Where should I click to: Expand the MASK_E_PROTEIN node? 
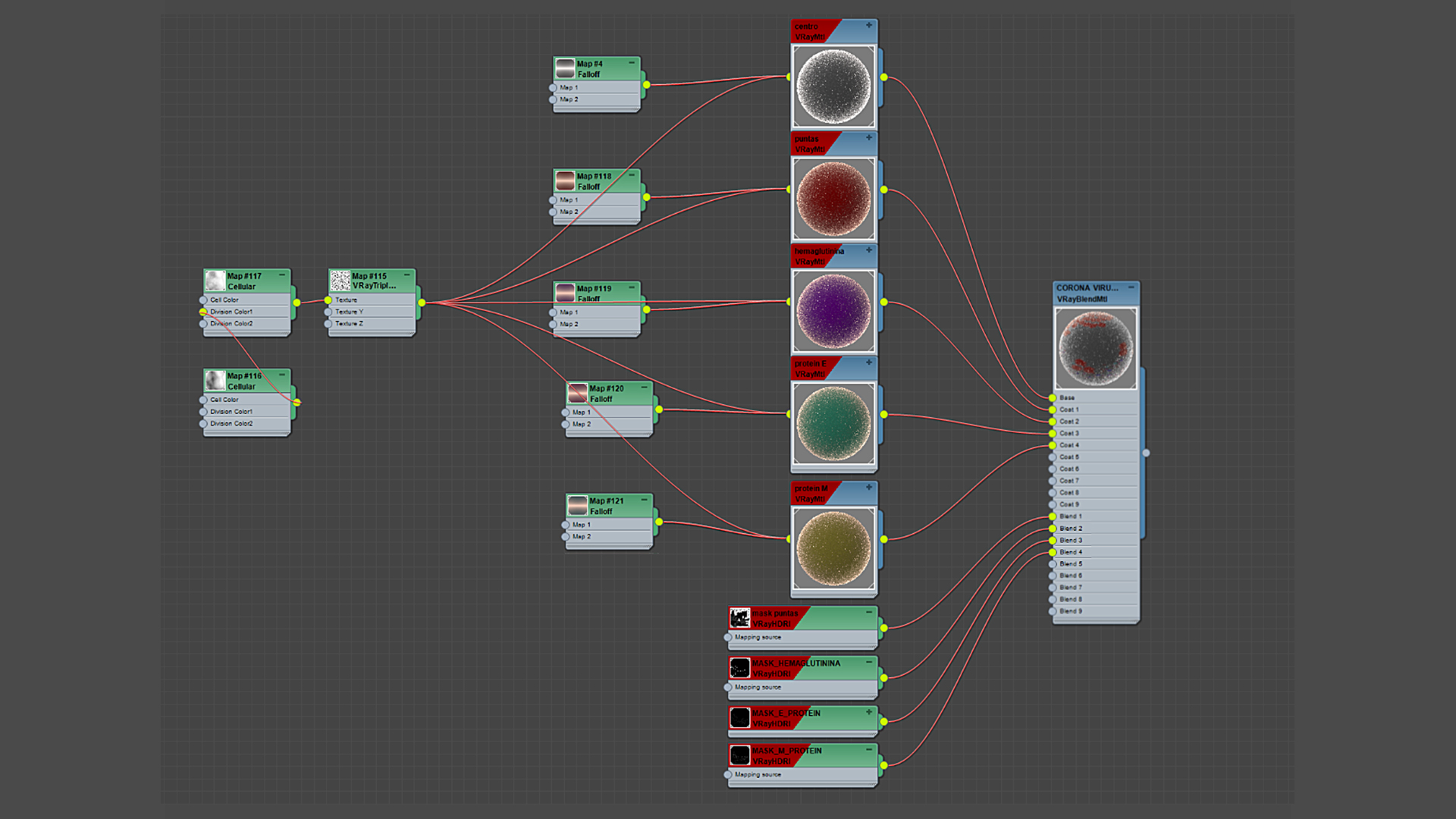click(869, 712)
